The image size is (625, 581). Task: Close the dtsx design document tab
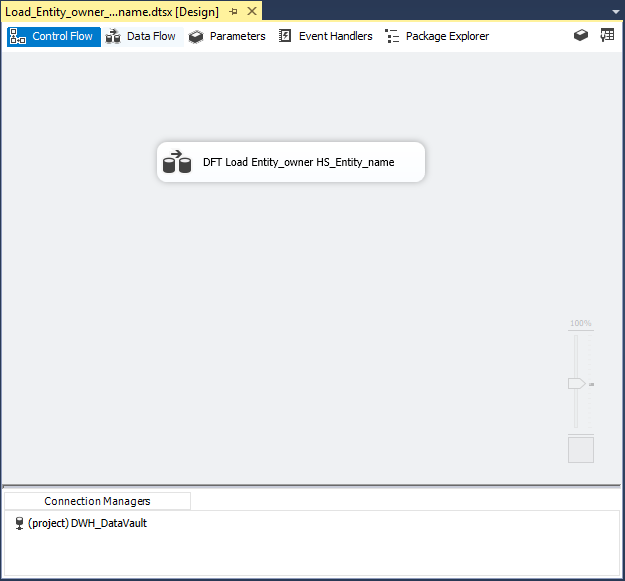pos(252,11)
